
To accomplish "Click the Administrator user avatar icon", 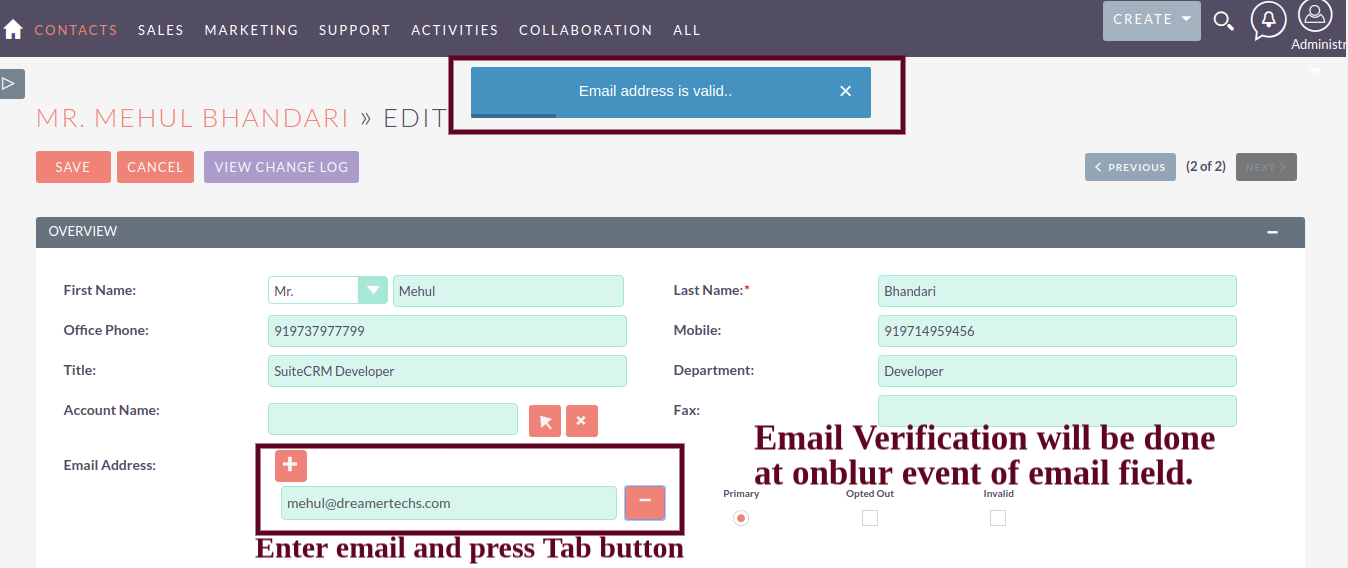I will coord(1314,16).
